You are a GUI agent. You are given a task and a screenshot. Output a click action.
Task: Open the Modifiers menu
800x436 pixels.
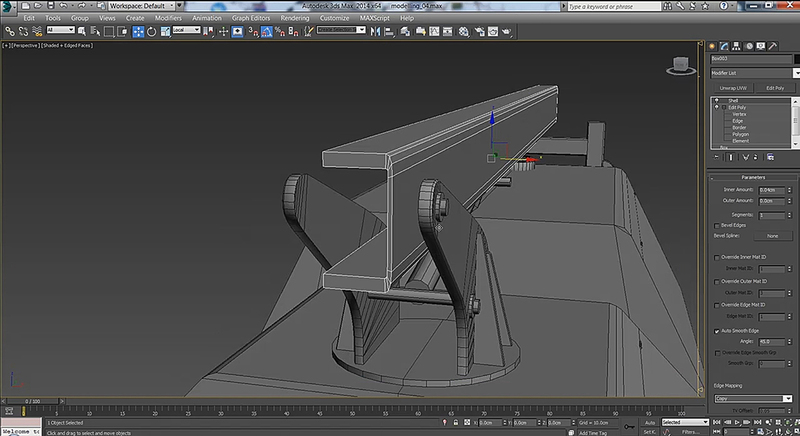pyautogui.click(x=168, y=17)
